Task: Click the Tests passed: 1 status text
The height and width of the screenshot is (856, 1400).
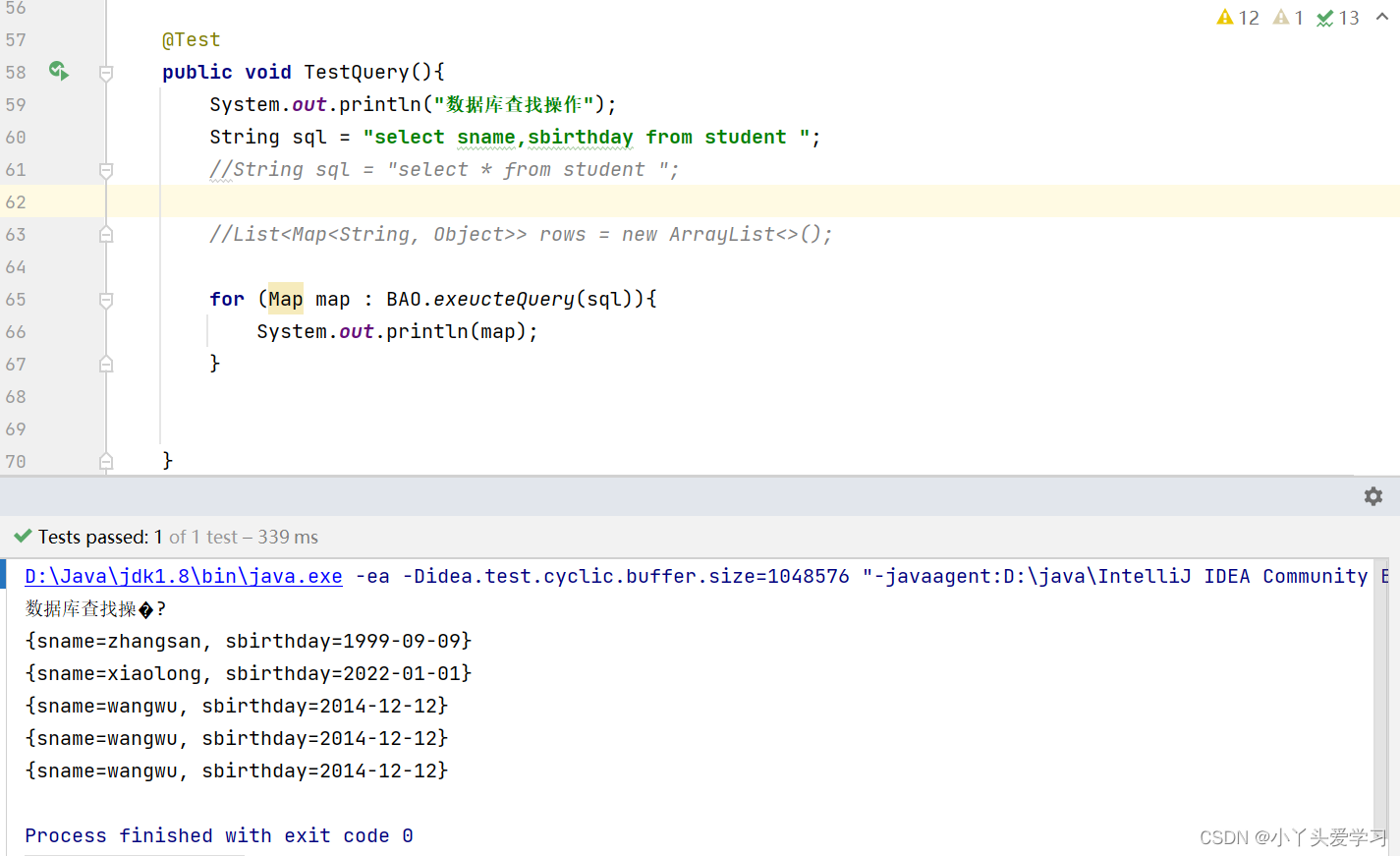Action: (100, 537)
